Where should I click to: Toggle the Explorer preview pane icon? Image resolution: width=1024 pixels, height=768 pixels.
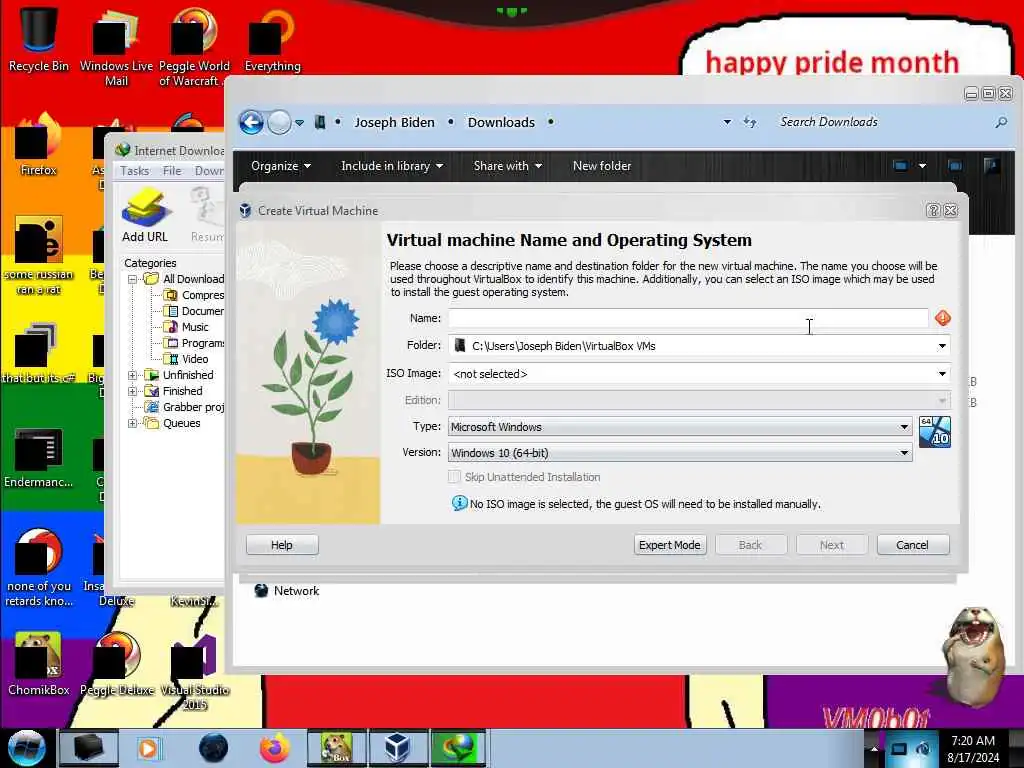(955, 166)
